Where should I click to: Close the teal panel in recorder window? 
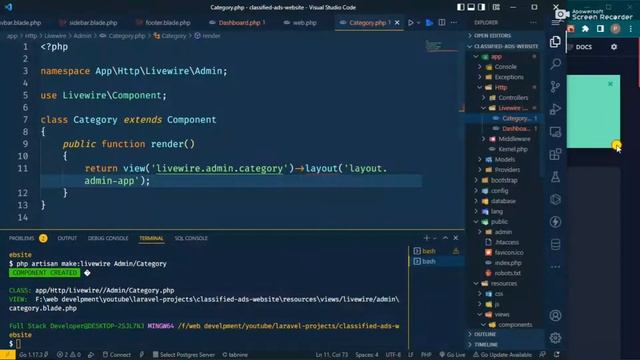pos(610,84)
